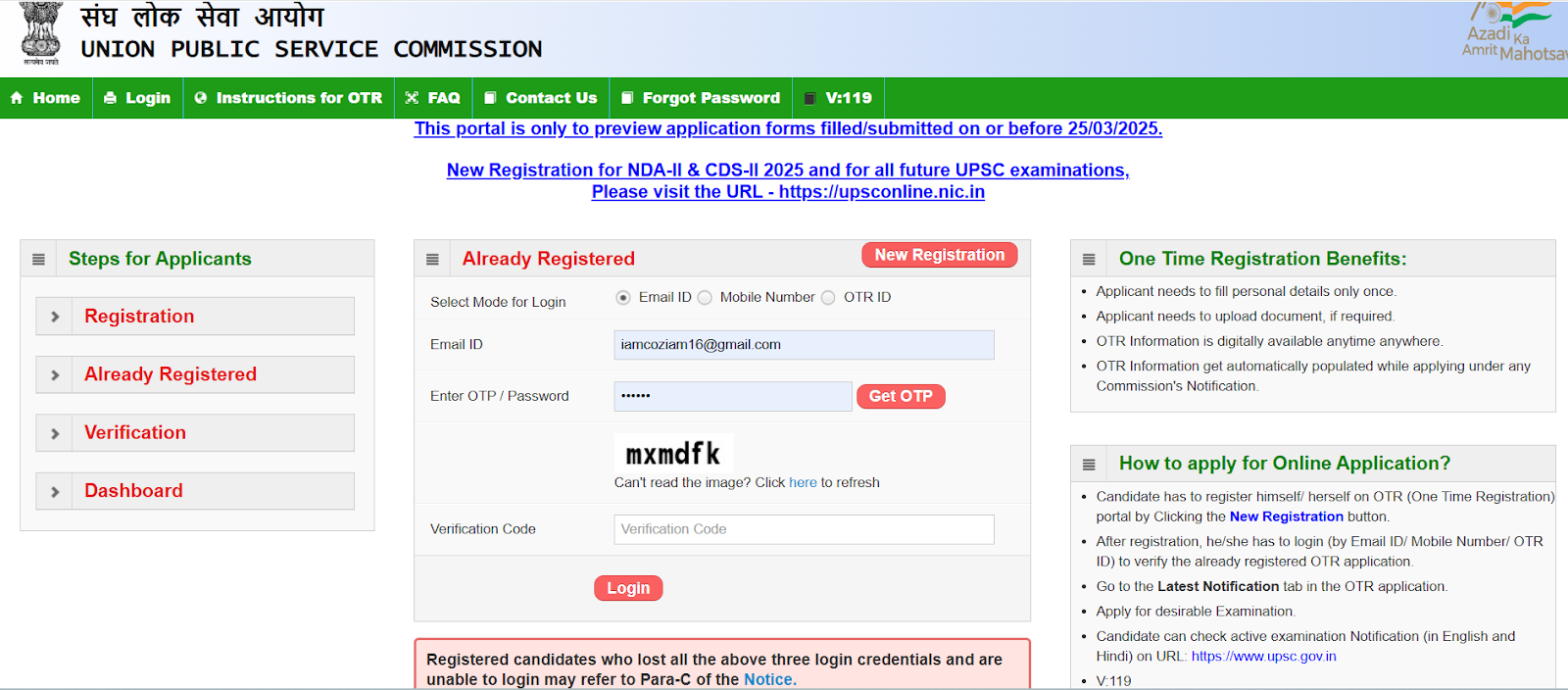This screenshot has width=1568, height=690.
Task: Click the icon beside Forgot Password
Action: point(627,98)
